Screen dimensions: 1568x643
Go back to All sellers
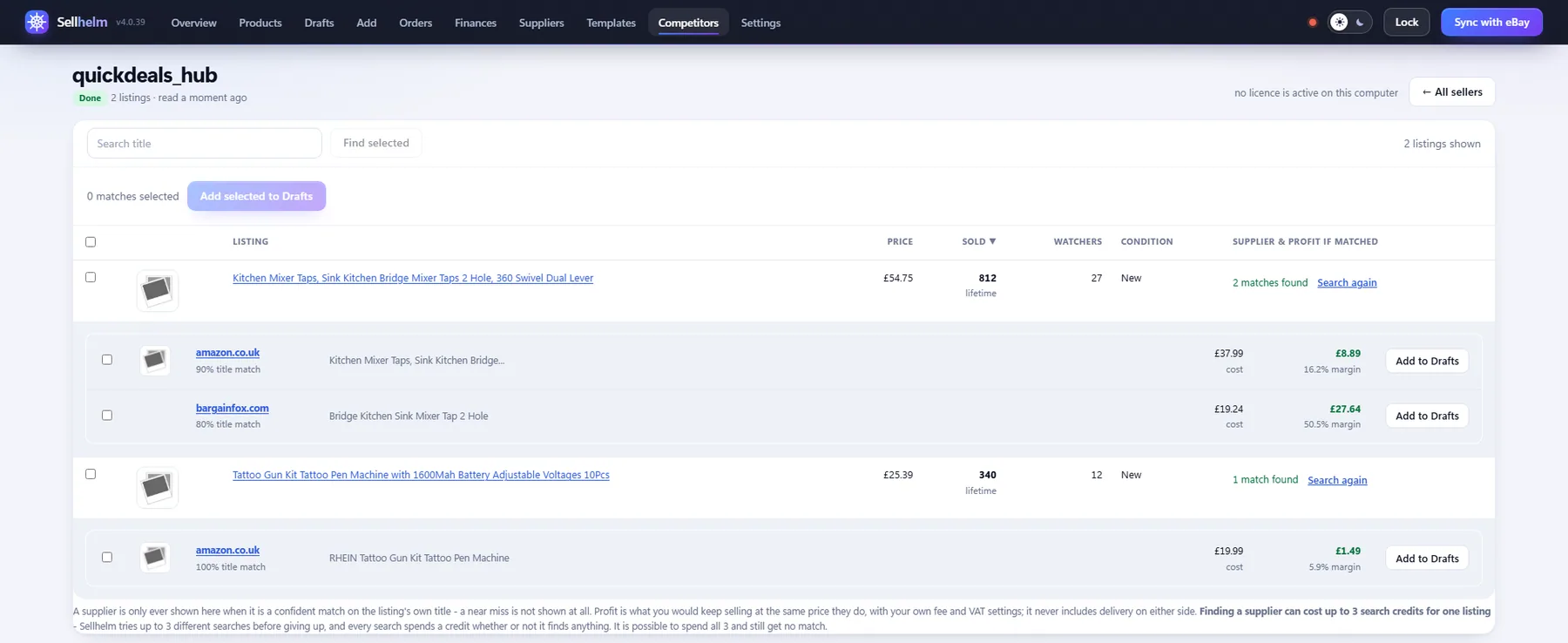coord(1452,91)
